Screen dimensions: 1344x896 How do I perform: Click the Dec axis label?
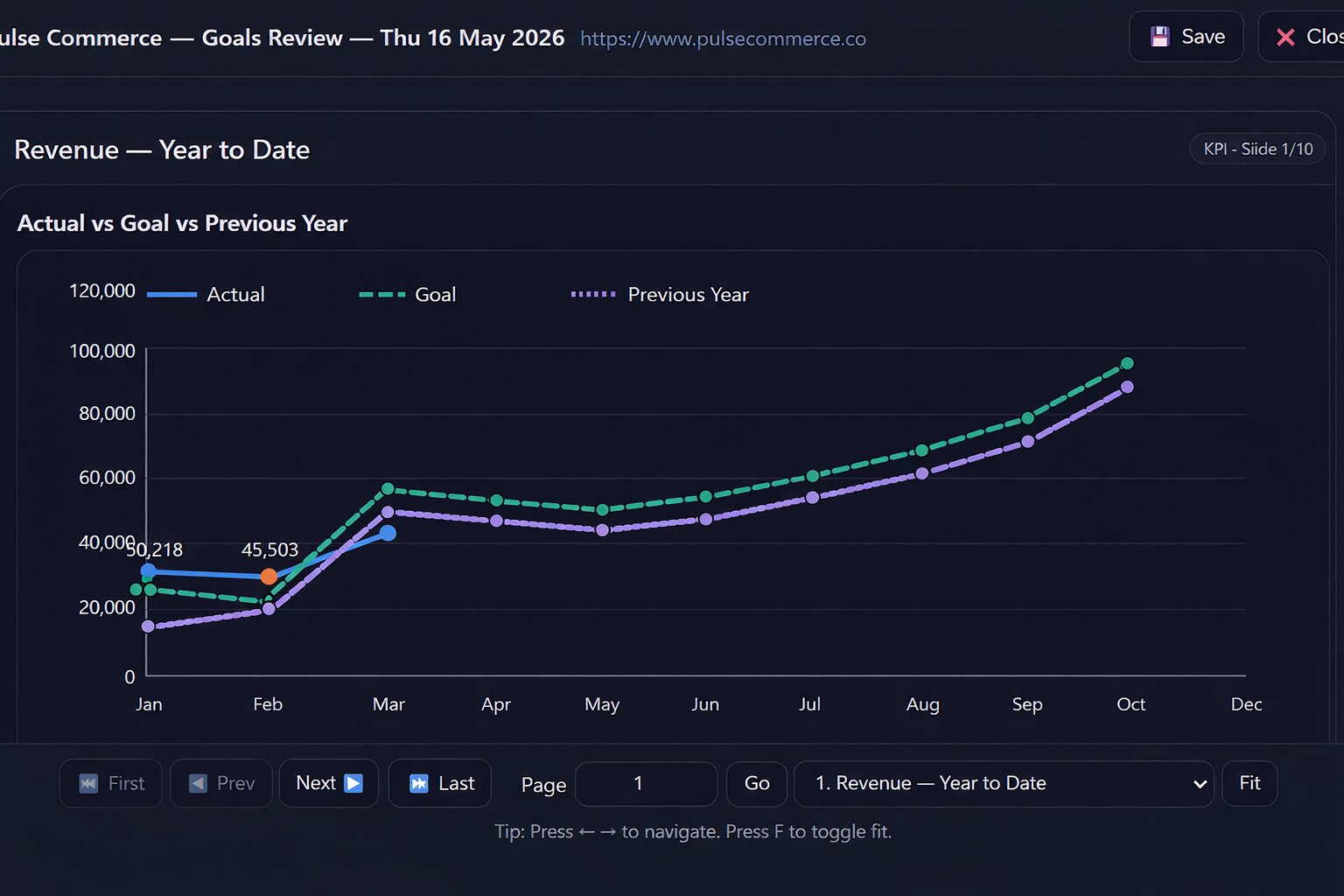point(1246,704)
